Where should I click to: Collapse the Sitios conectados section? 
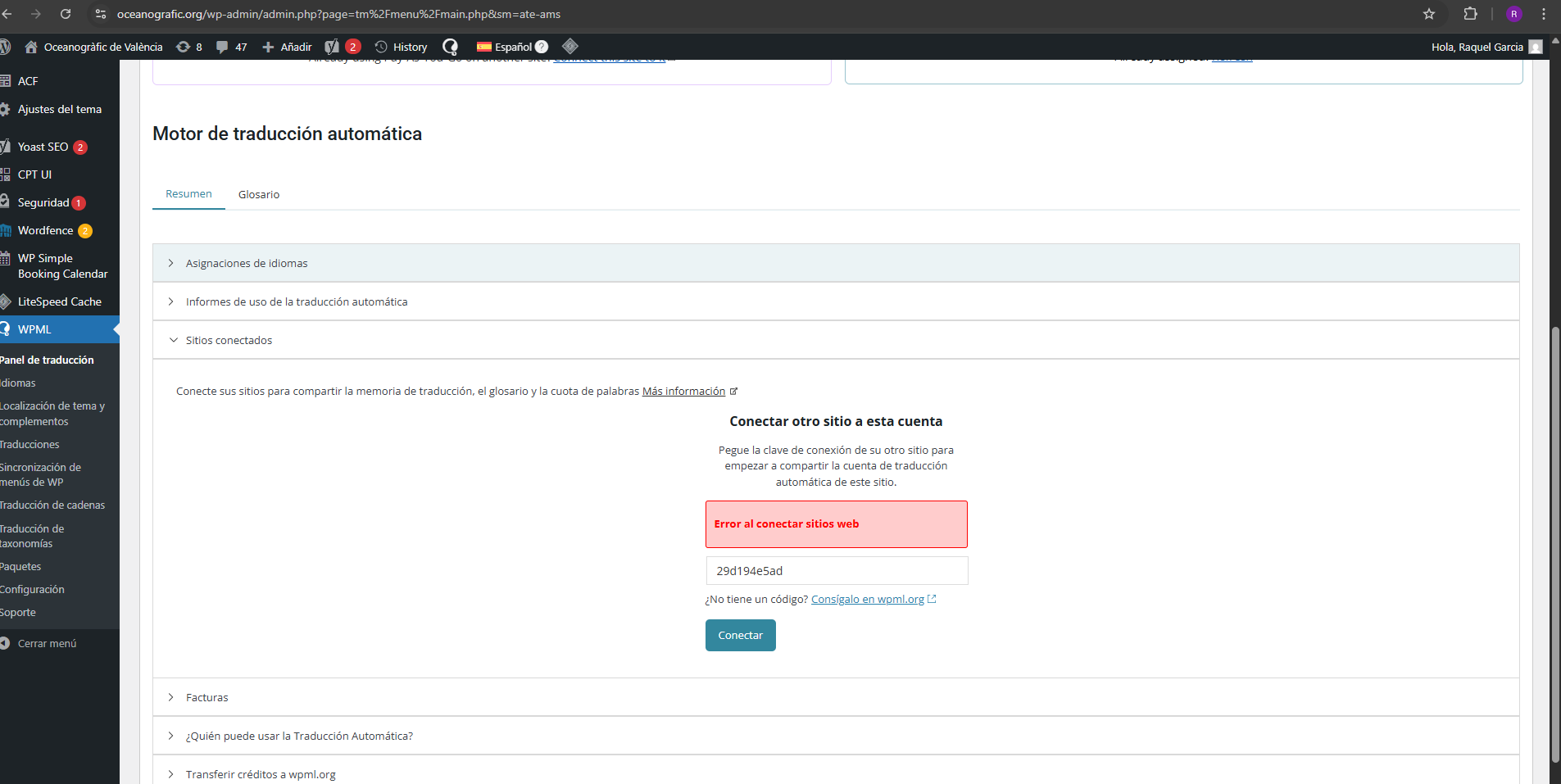(x=836, y=340)
